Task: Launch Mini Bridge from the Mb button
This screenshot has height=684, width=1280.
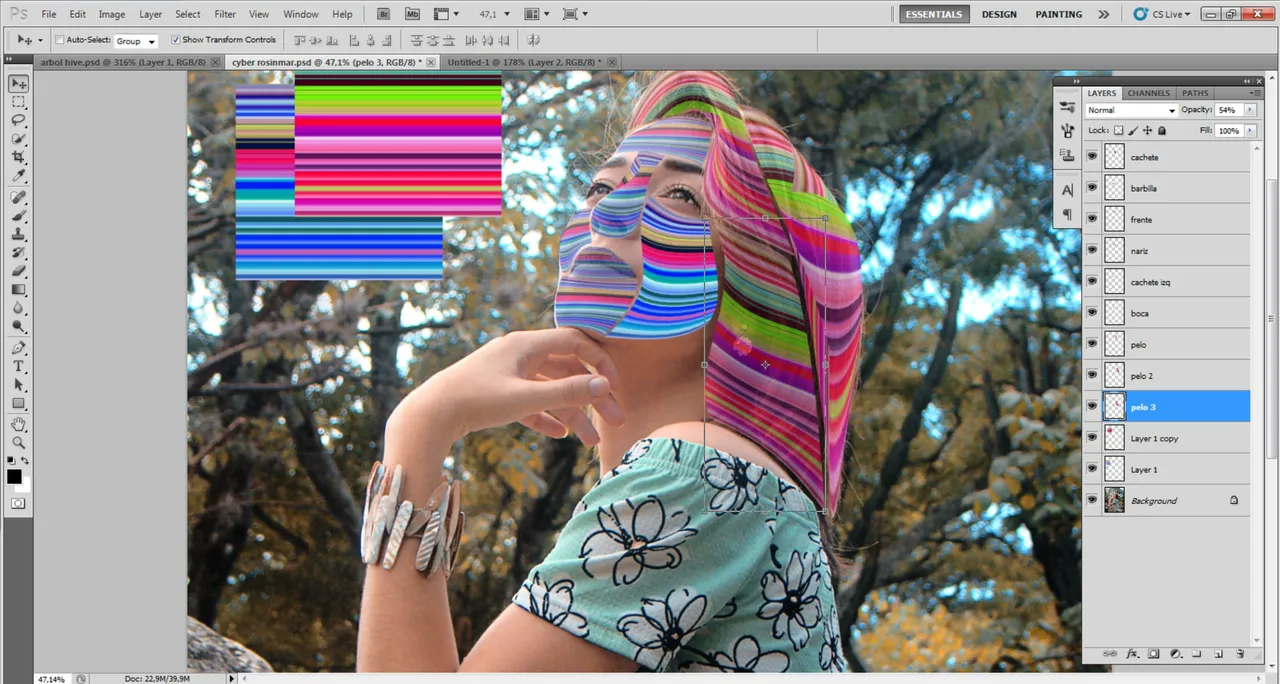Action: click(413, 14)
